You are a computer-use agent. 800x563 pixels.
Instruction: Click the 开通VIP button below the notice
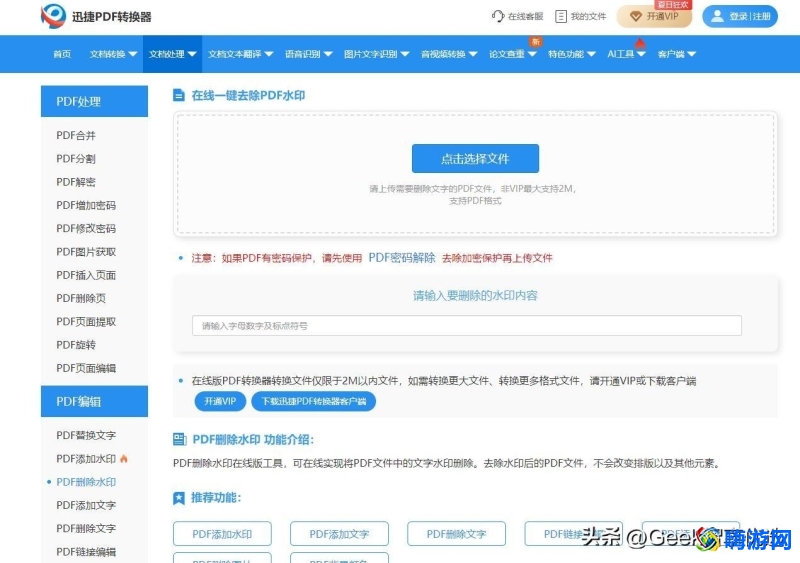[x=220, y=401]
